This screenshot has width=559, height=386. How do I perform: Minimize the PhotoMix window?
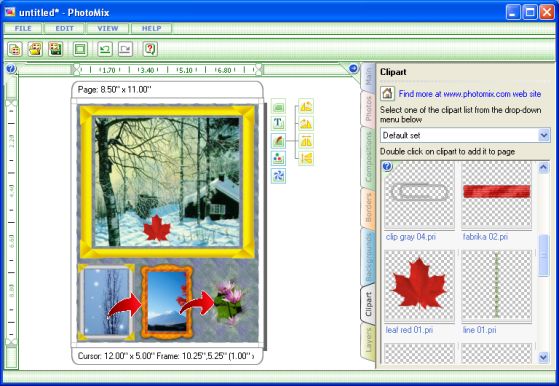tap(513, 12)
